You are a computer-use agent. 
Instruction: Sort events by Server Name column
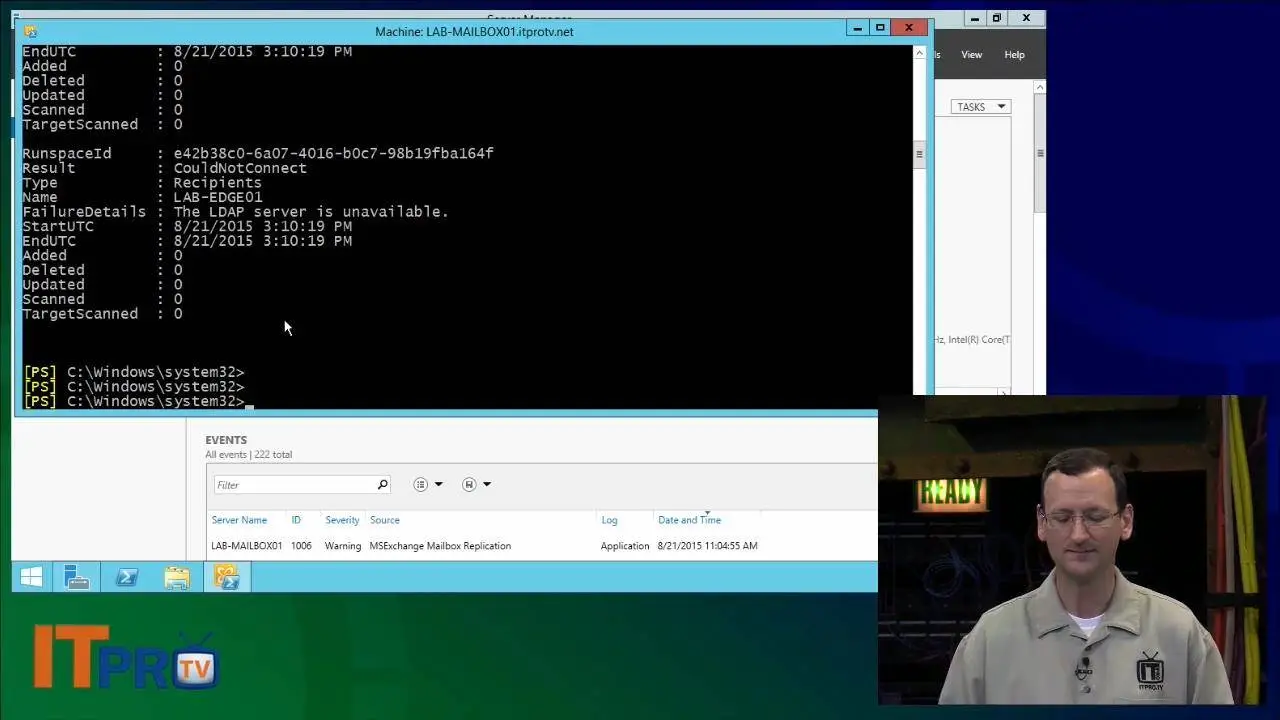coord(239,520)
